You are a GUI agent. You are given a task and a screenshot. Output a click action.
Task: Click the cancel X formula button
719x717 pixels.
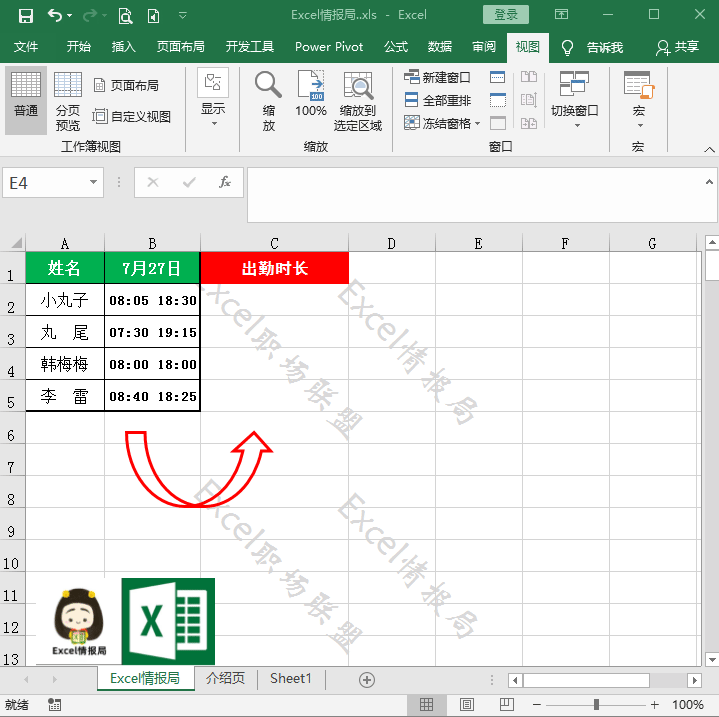click(x=153, y=182)
